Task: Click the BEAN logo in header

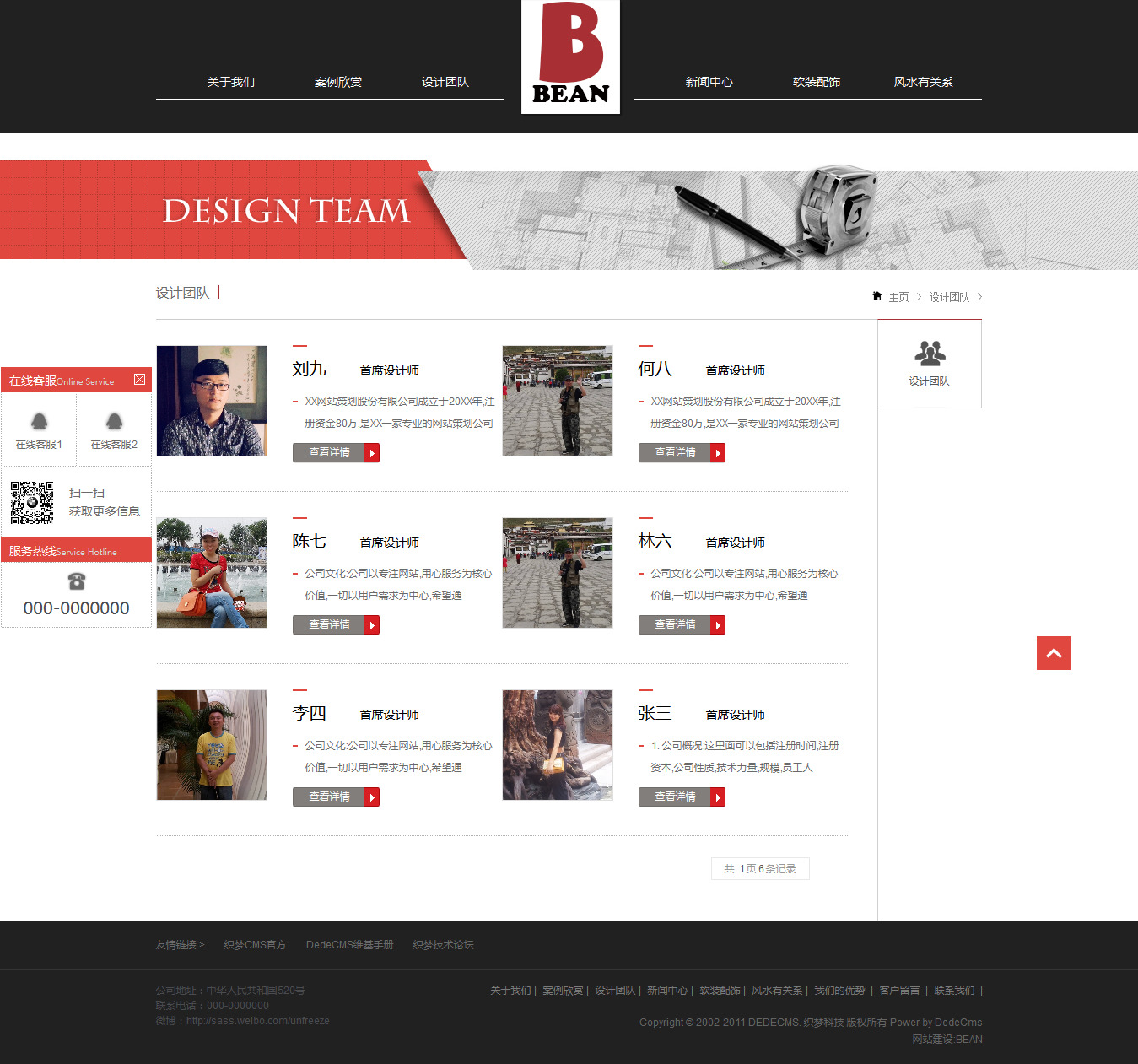Action: coord(570,57)
